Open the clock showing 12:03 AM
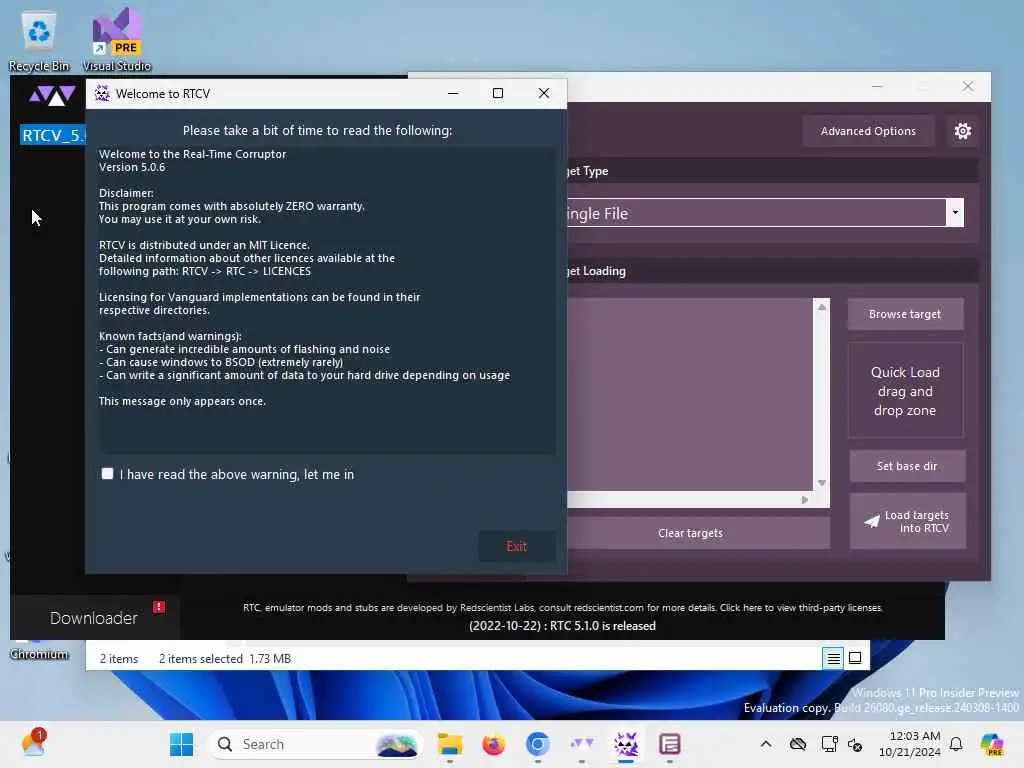The width and height of the screenshot is (1024, 768). (x=909, y=744)
